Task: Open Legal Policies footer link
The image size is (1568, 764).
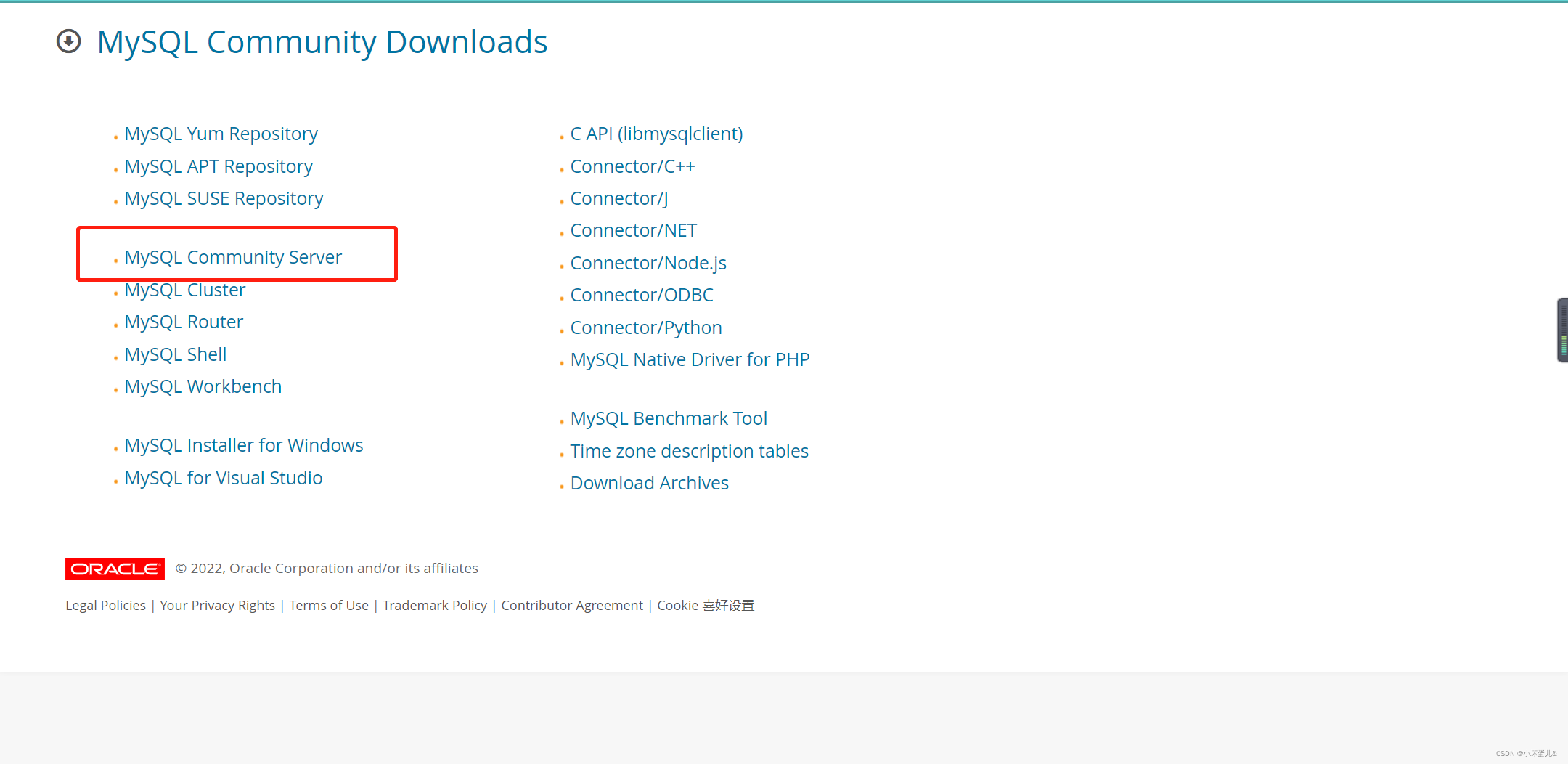Action: [105, 606]
